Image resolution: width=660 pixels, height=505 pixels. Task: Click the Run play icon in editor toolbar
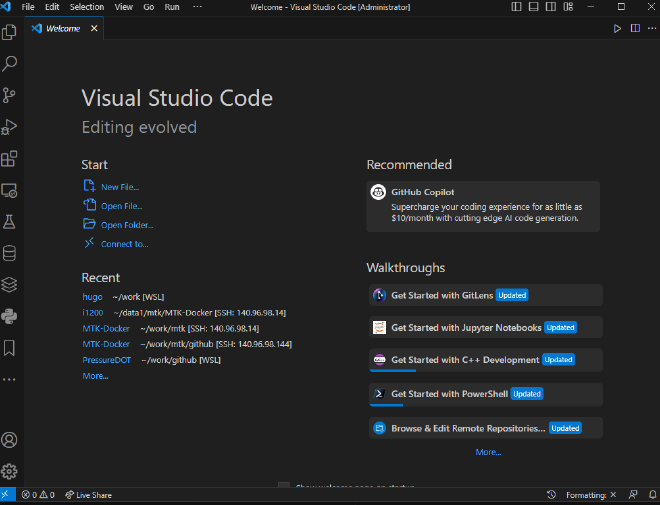click(x=617, y=28)
